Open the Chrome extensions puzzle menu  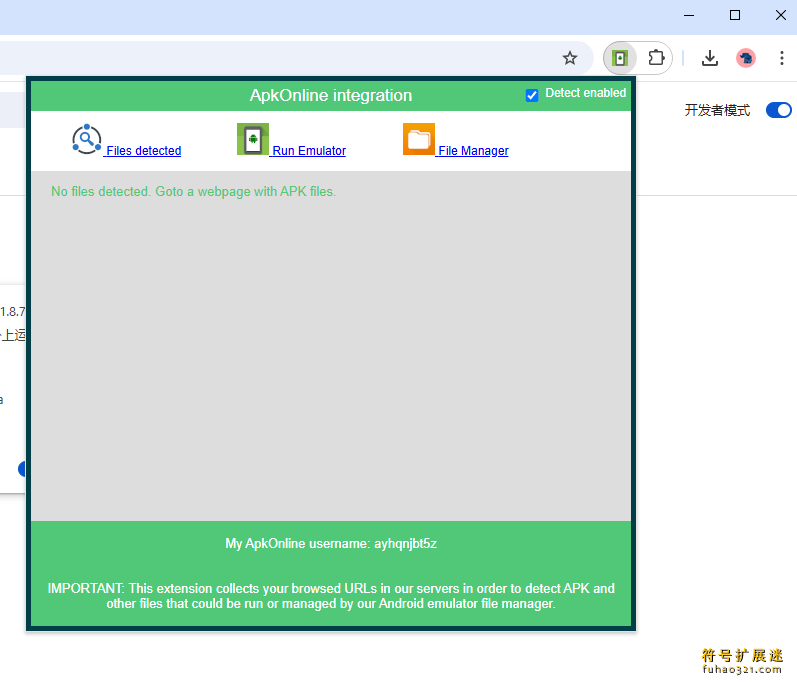pyautogui.click(x=656, y=58)
